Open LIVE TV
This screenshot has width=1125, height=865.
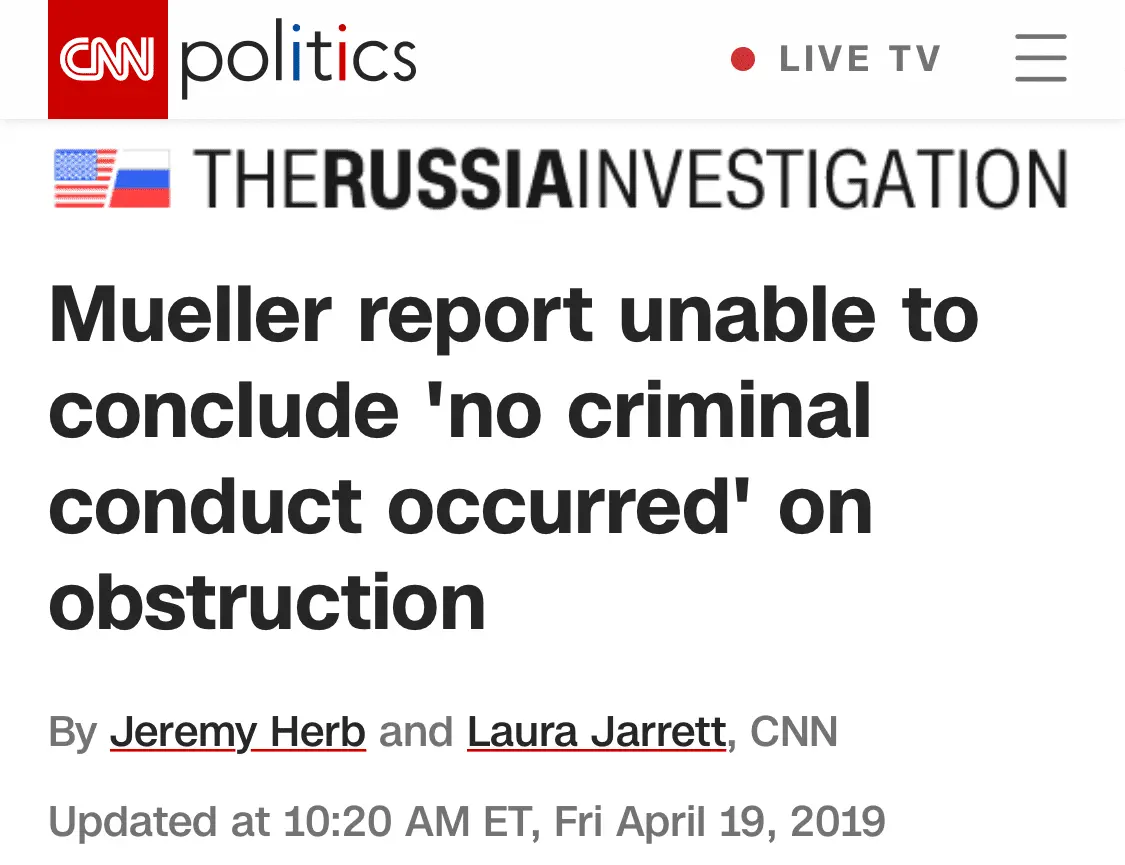[860, 60]
